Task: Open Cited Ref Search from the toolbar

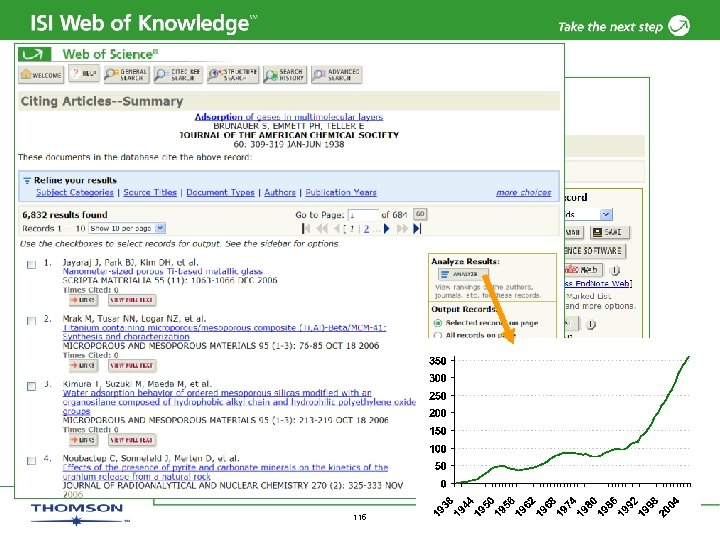Action: click(178, 74)
